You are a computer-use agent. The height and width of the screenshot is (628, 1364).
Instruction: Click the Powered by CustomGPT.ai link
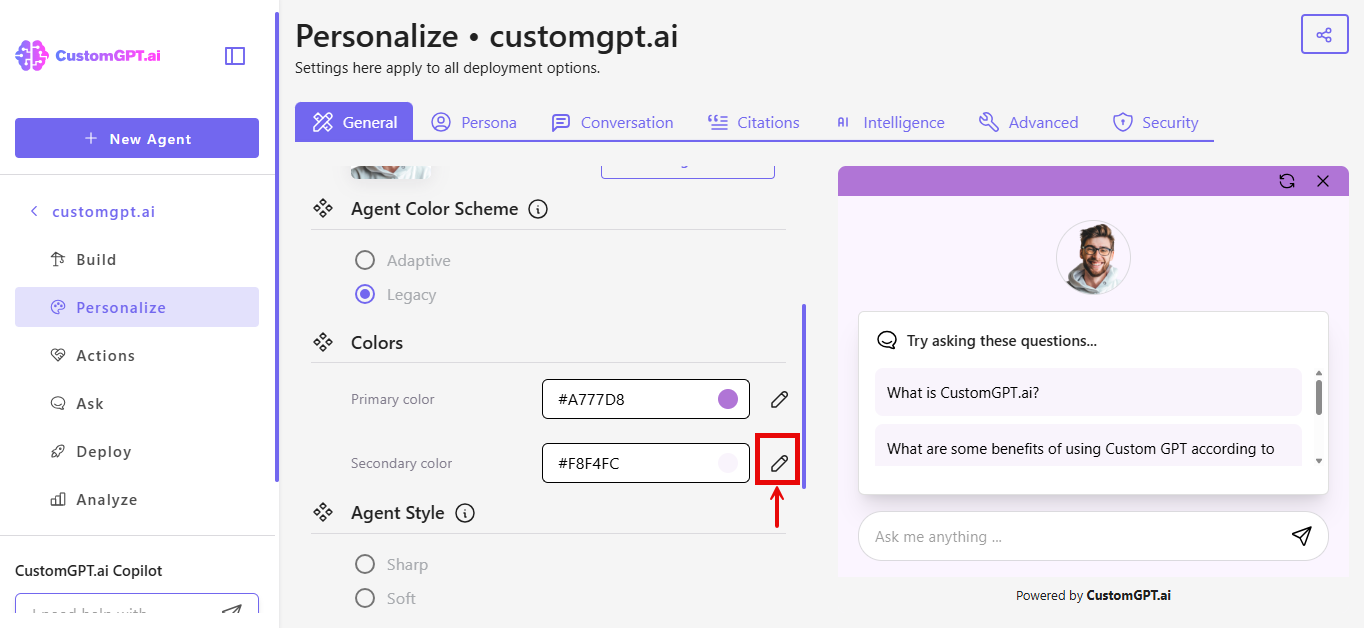click(x=1093, y=594)
